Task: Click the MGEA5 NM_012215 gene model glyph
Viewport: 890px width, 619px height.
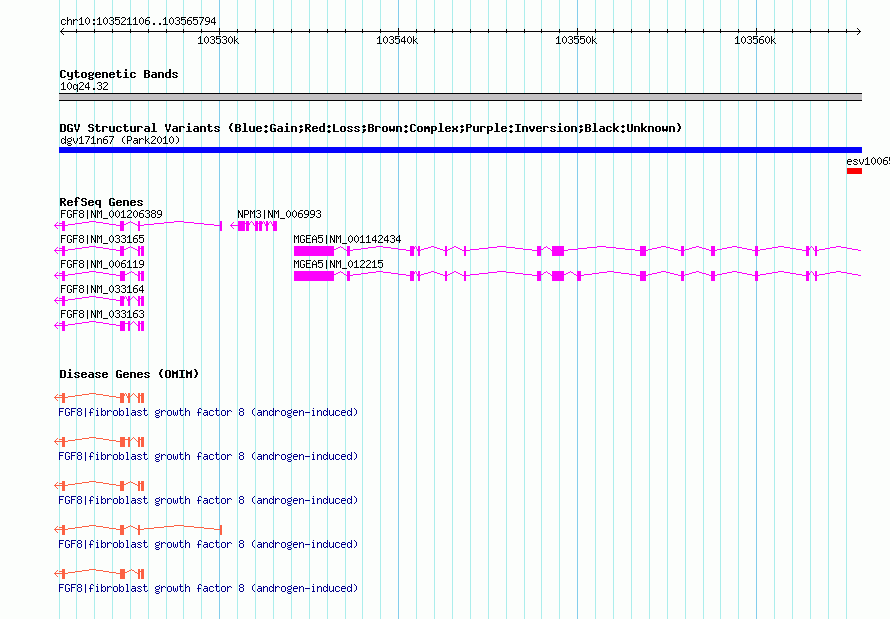Action: click(x=577, y=276)
